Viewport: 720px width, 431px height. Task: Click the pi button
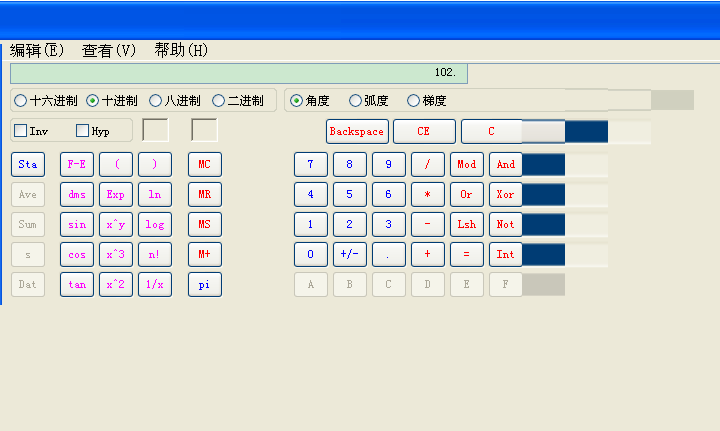[205, 285]
